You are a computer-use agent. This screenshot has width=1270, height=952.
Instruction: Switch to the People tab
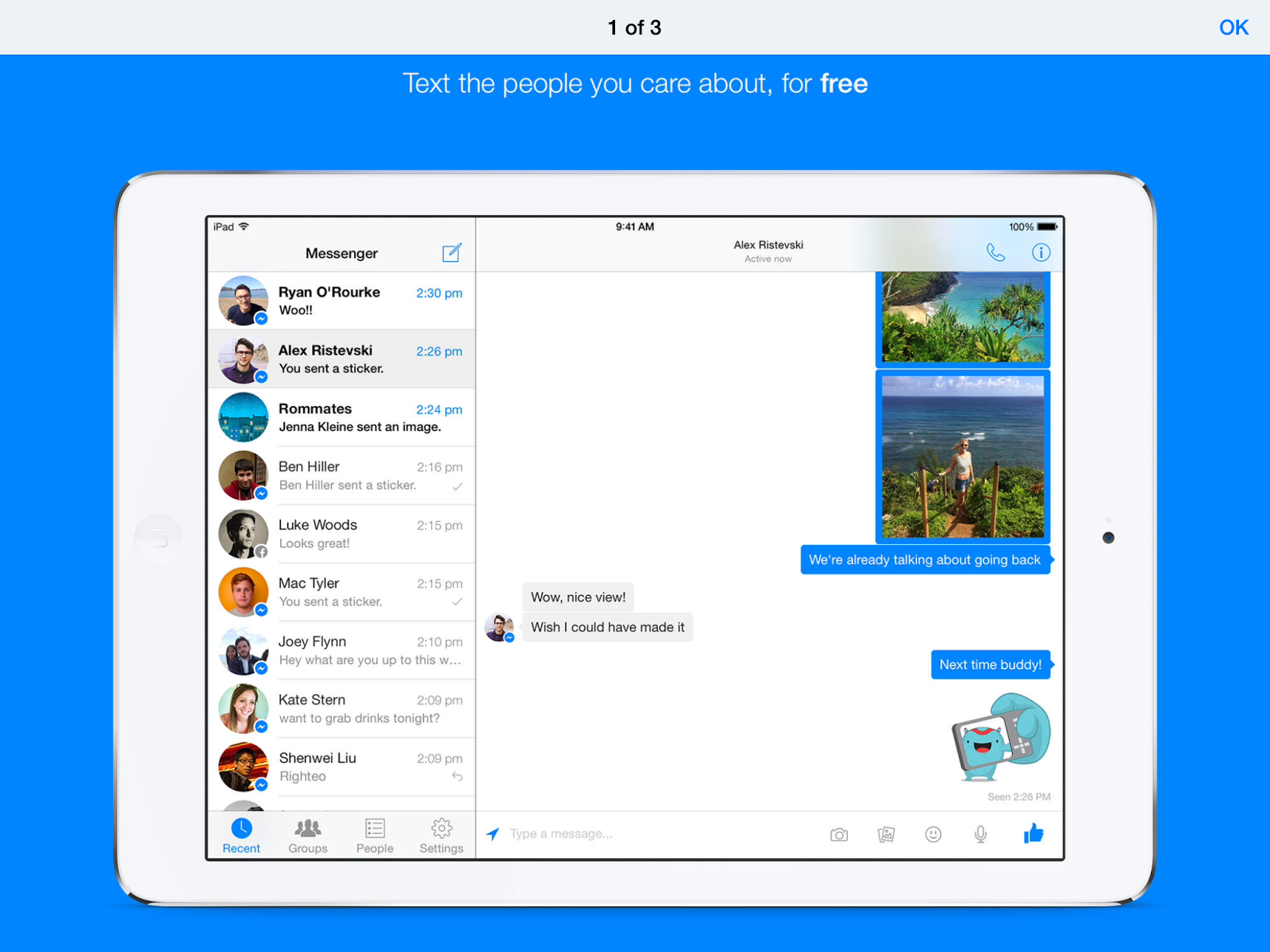[x=375, y=836]
